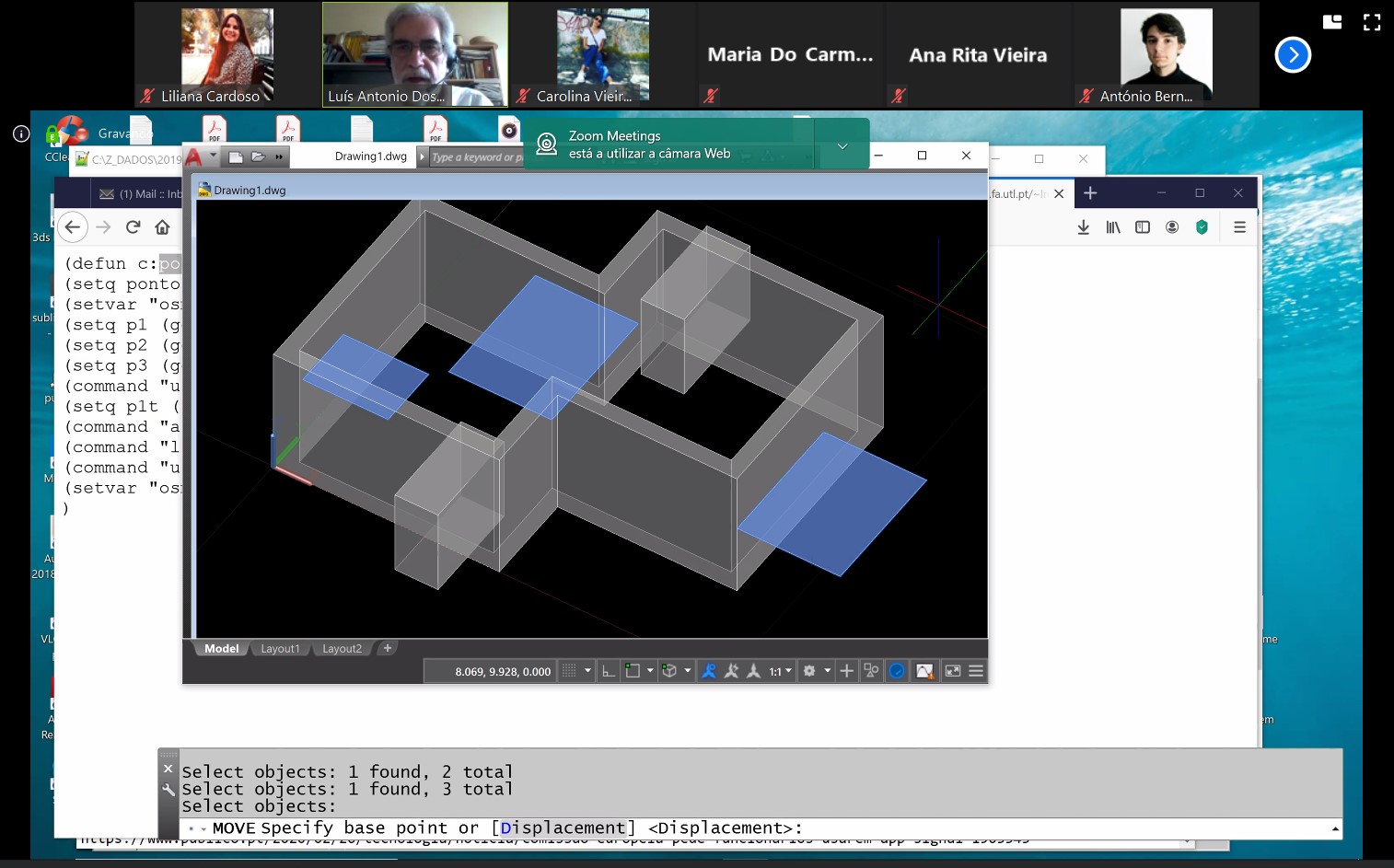Open the AutoCAD application menu (red A)
Viewport: 1394px width, 868px height.
pos(194,157)
